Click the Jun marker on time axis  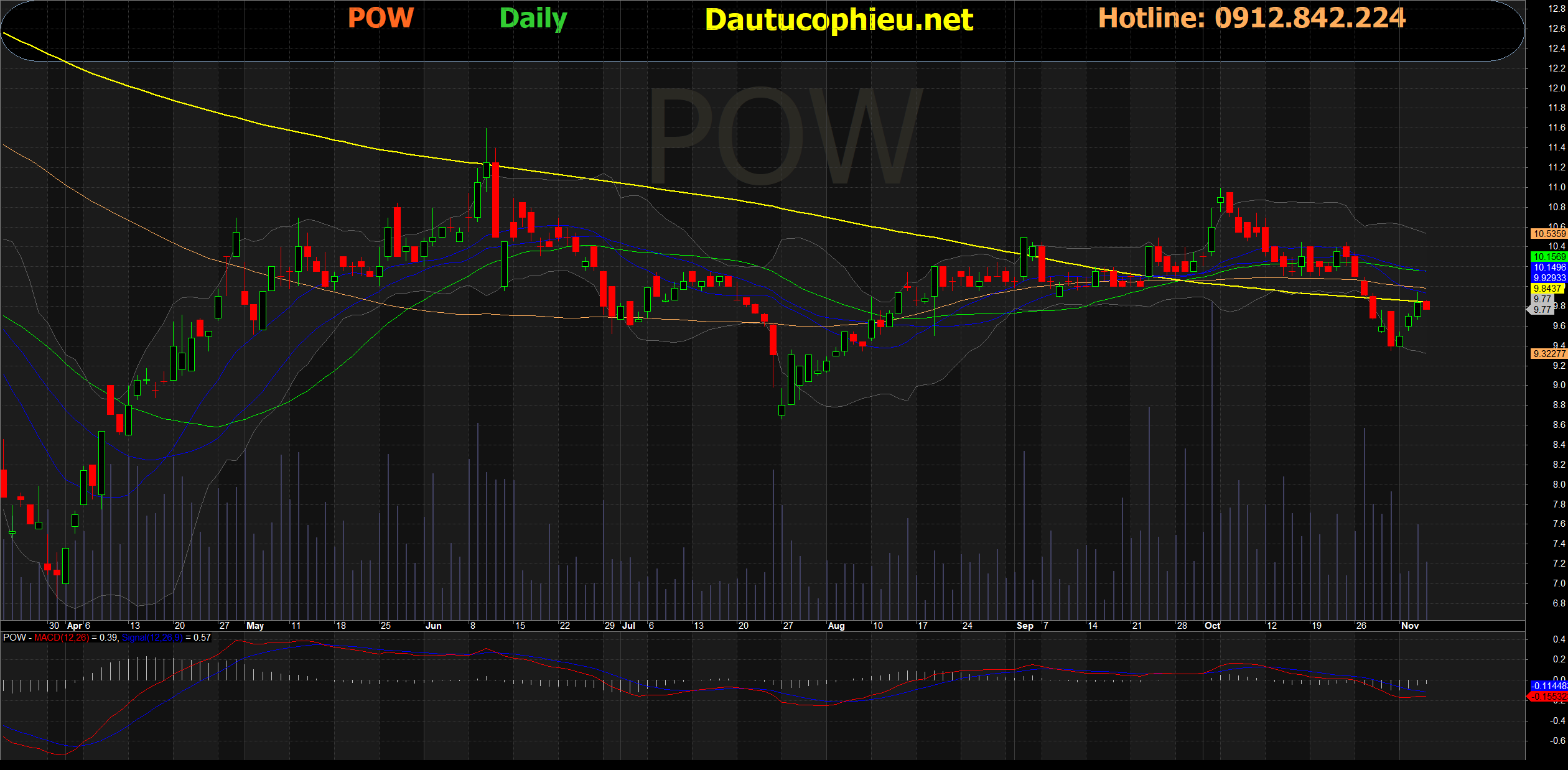[x=433, y=626]
